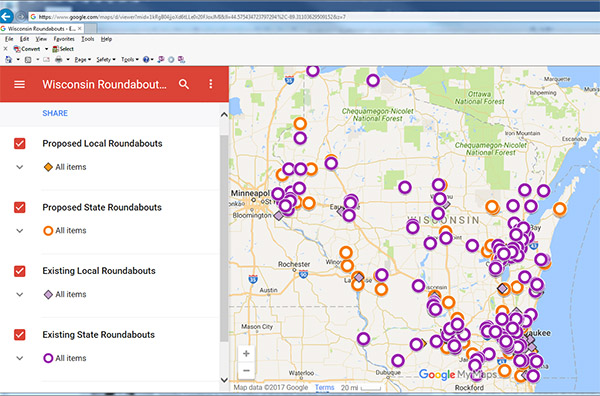Open the Favorites menu

64,39
